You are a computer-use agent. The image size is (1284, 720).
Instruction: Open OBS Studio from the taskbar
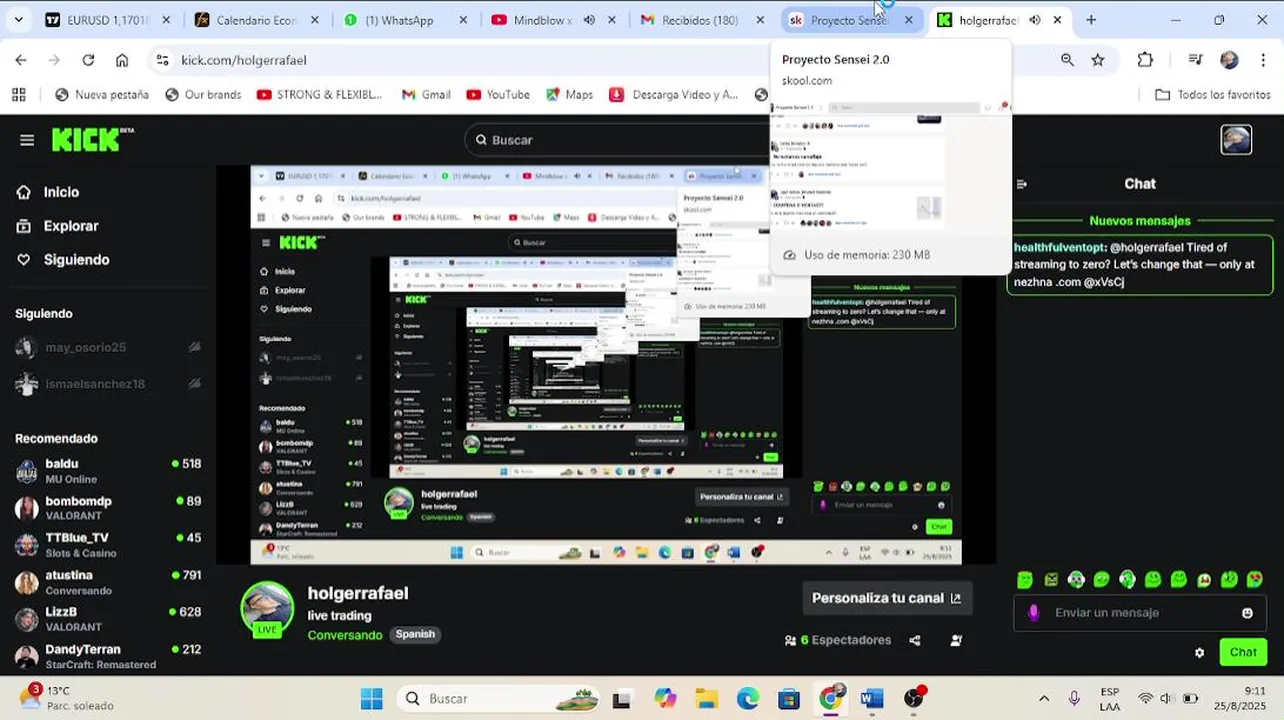tap(914, 698)
